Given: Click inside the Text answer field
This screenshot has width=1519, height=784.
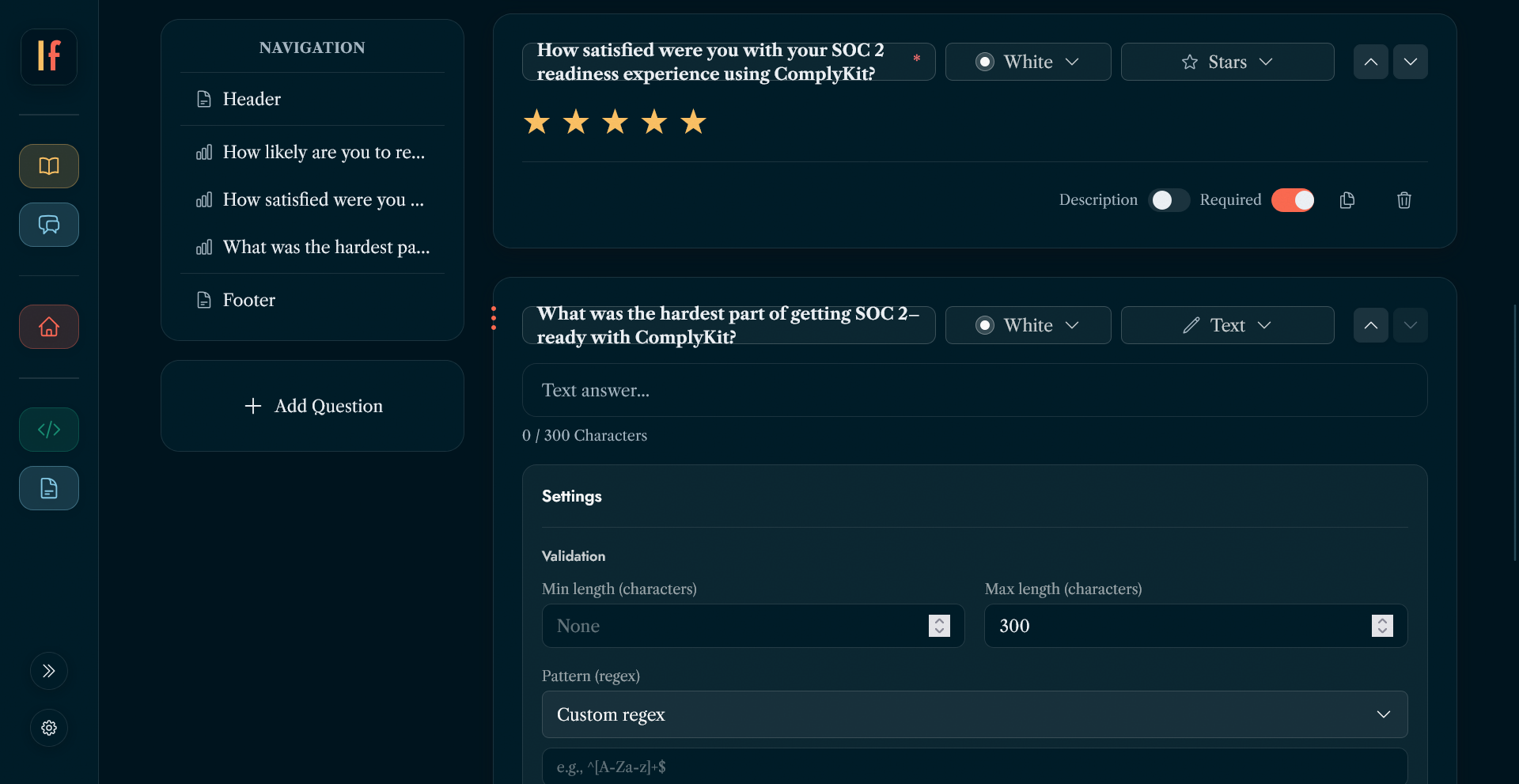Looking at the screenshot, I should tap(974, 390).
